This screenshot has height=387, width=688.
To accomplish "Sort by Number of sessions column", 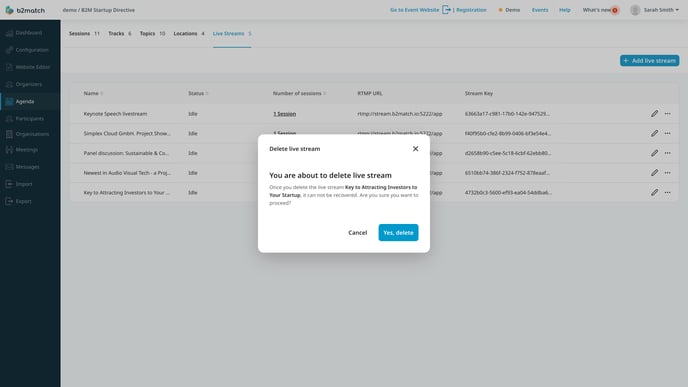I will pyautogui.click(x=299, y=93).
